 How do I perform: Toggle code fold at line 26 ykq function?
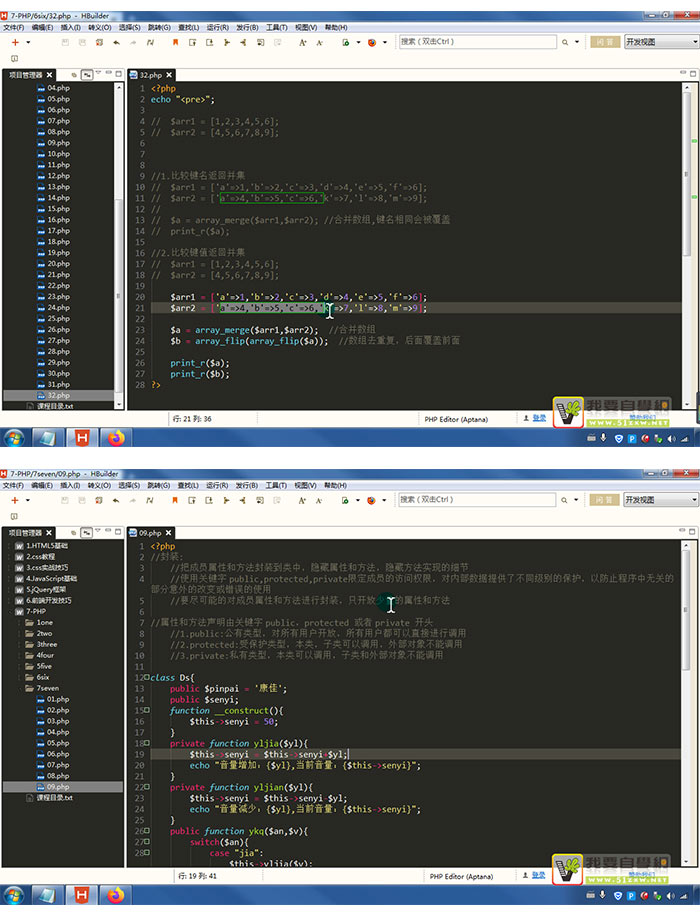pos(147,831)
